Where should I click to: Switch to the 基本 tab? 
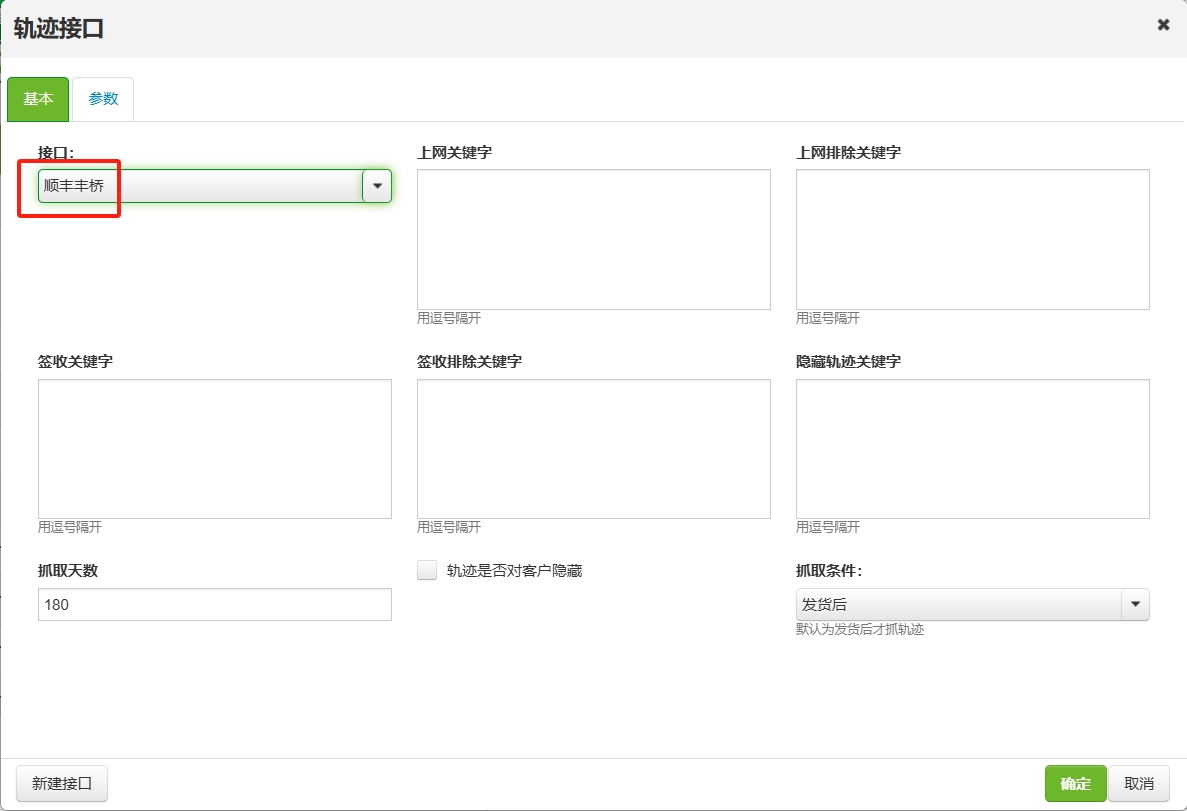(x=38, y=99)
